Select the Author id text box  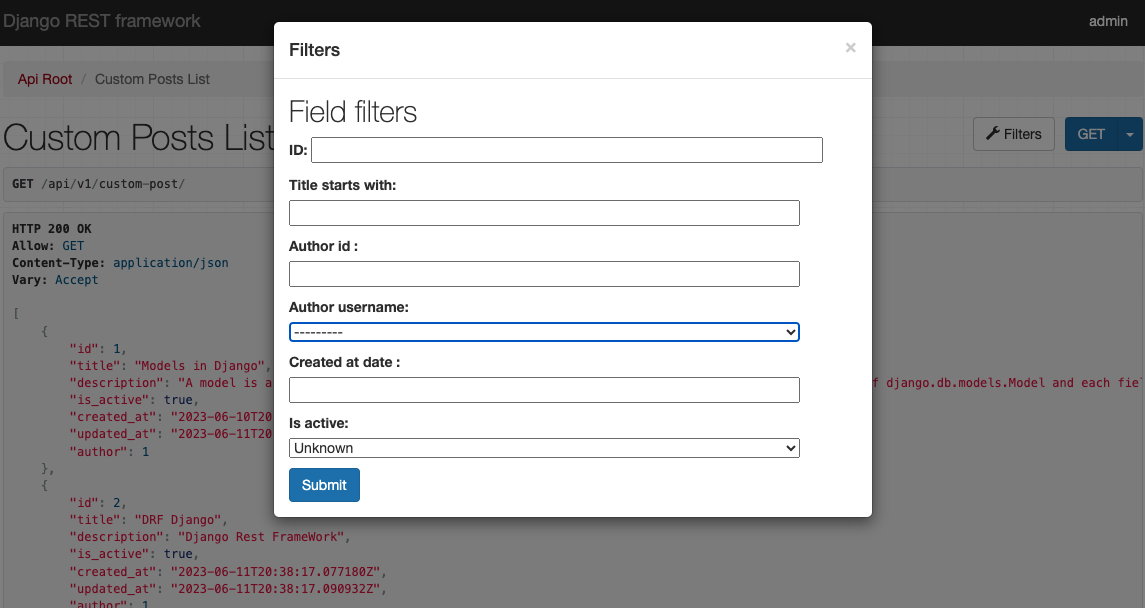tap(544, 274)
